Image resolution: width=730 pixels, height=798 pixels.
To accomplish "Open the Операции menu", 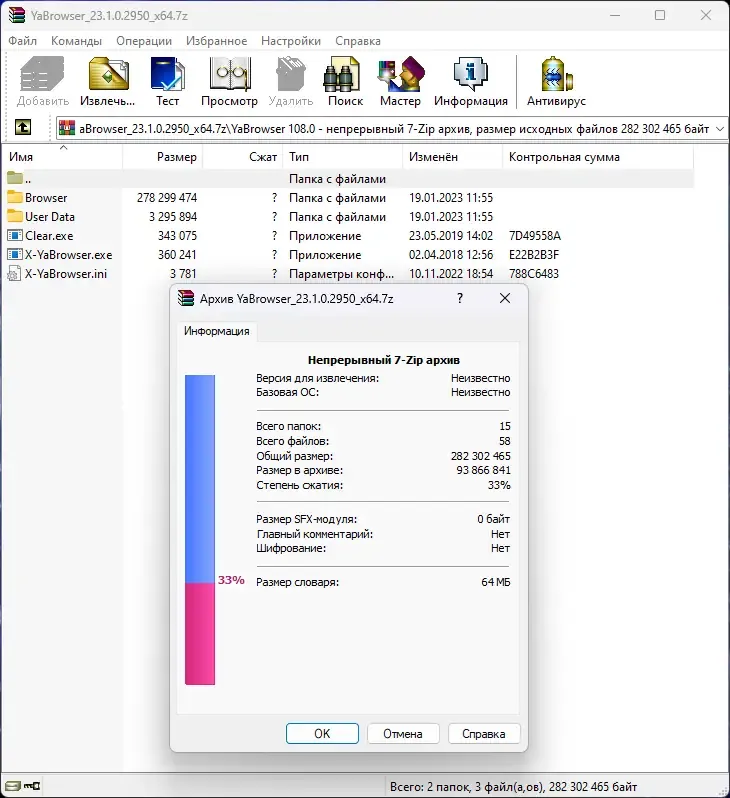I will (x=144, y=41).
